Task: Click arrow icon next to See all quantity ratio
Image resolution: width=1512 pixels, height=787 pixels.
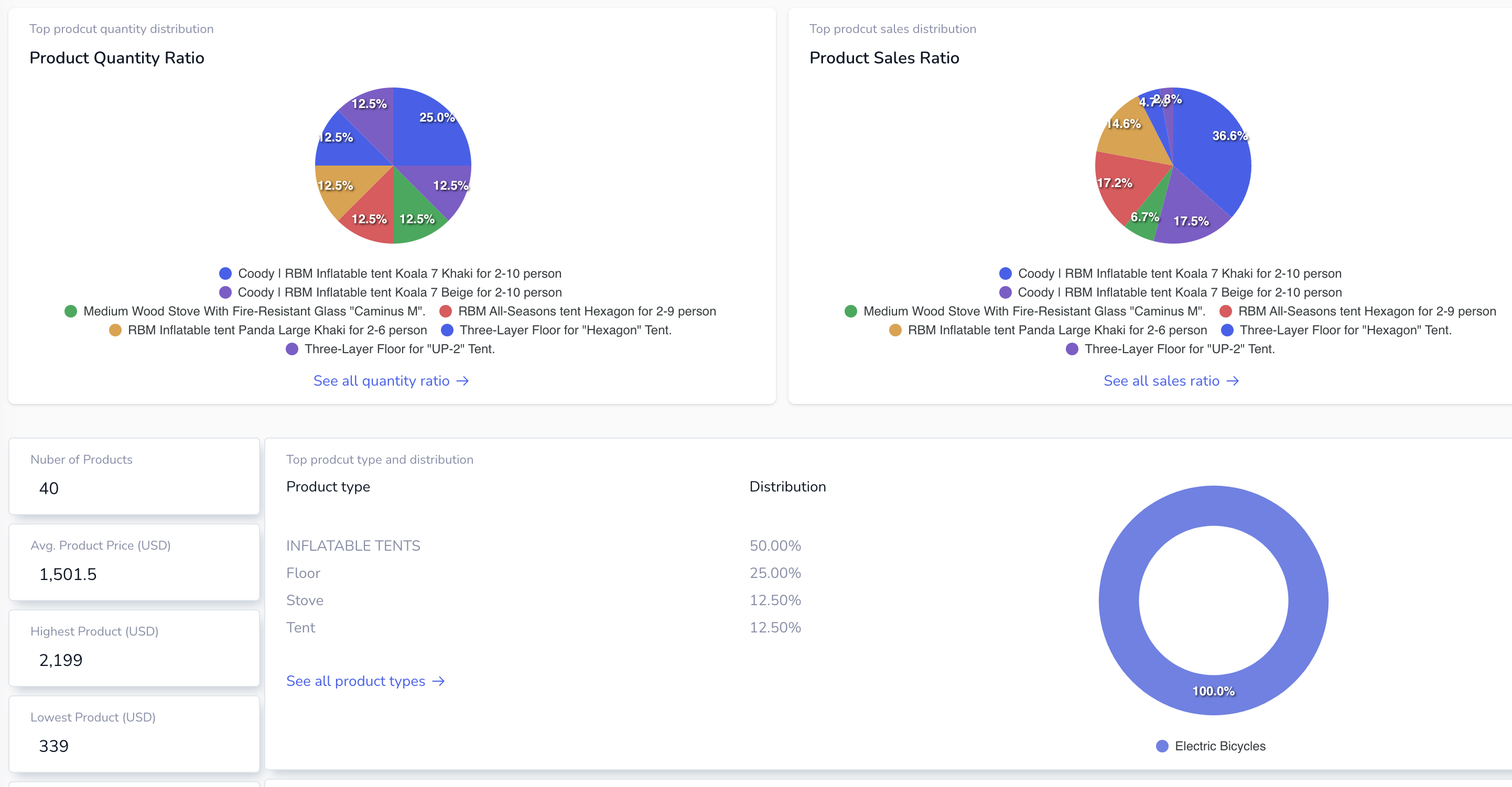Action: coord(462,381)
